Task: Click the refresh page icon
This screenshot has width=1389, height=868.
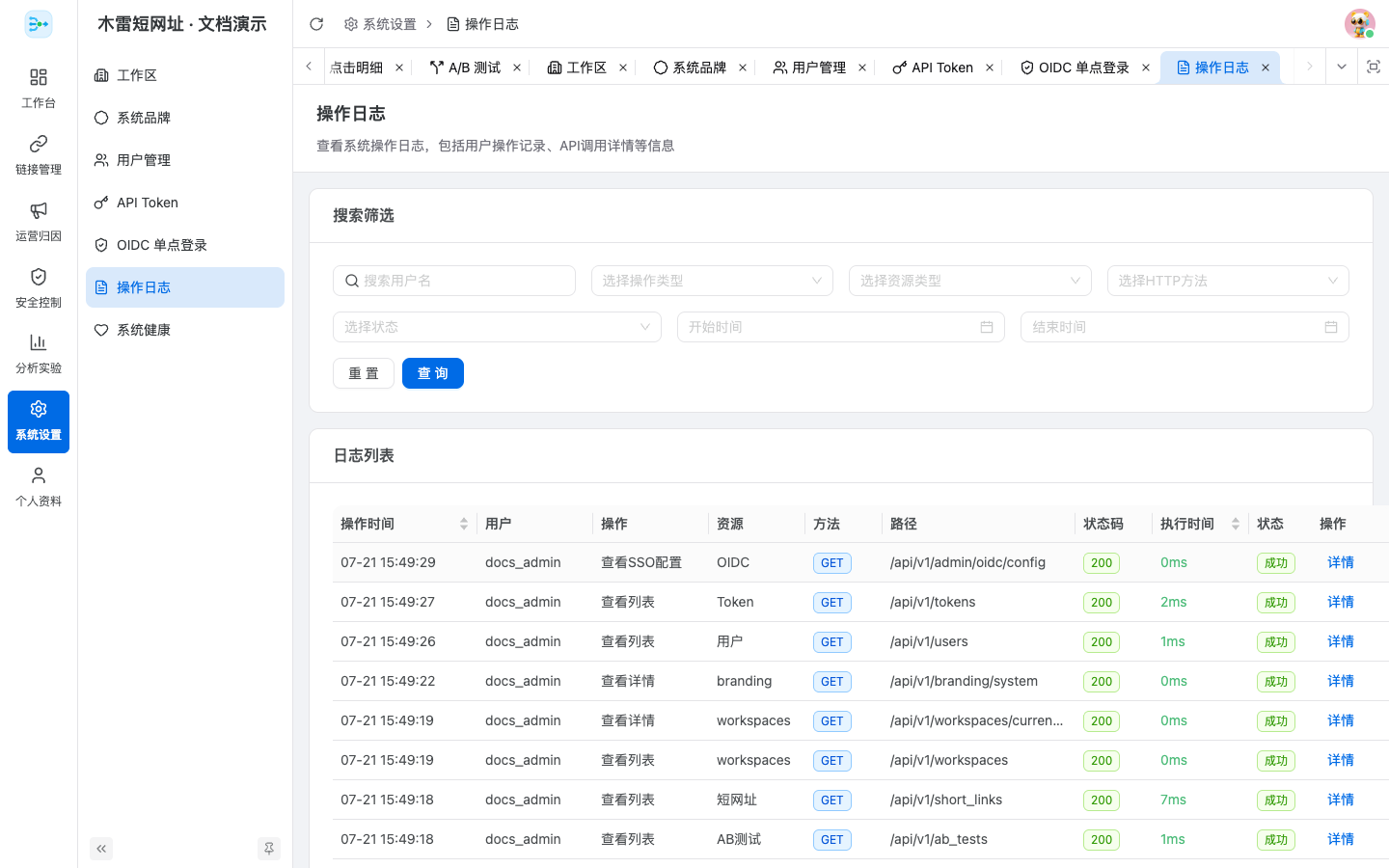Action: click(x=316, y=24)
